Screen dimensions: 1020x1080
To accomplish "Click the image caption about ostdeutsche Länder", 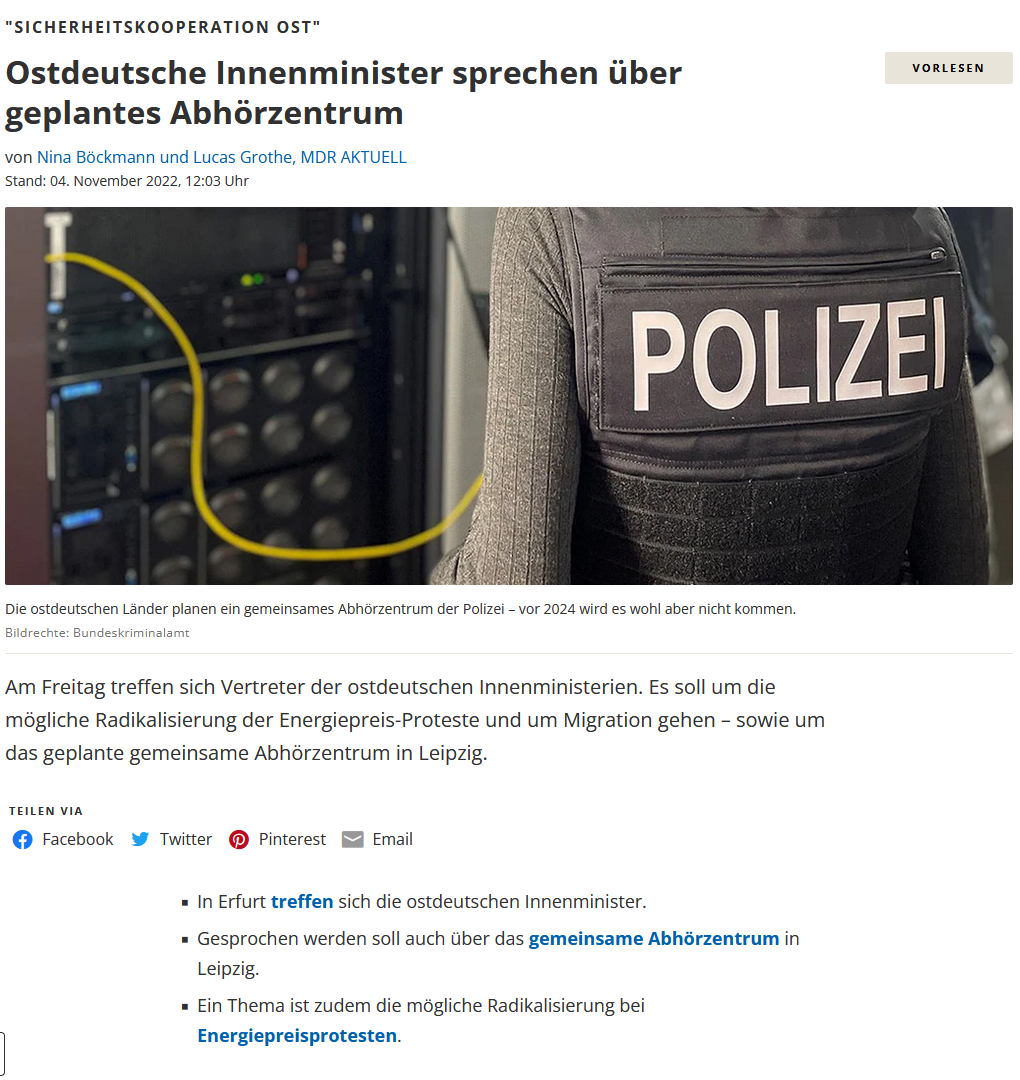I will [x=400, y=609].
